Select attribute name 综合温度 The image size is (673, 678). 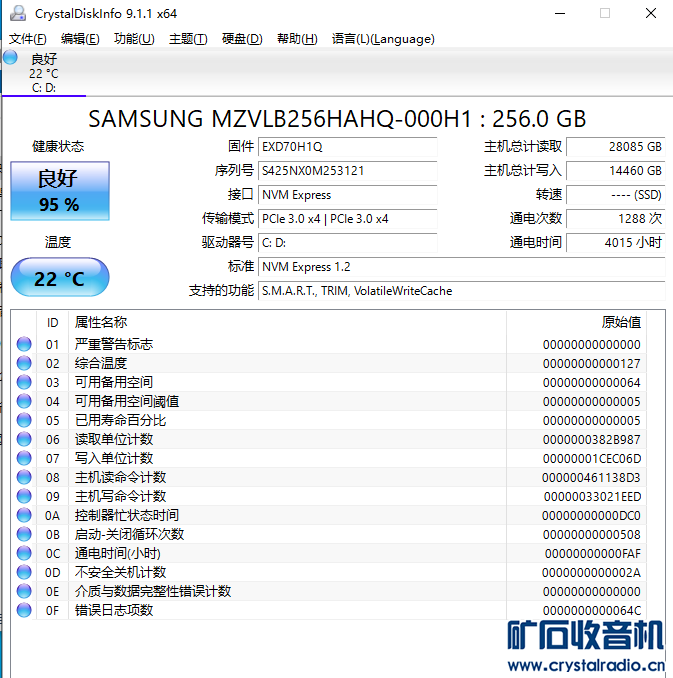click(101, 363)
